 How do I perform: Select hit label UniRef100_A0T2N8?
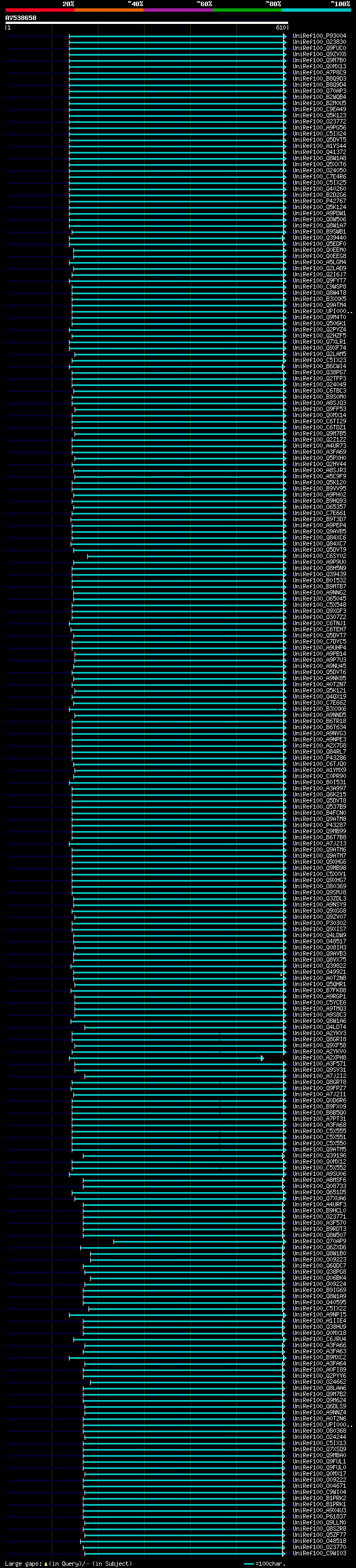(319, 978)
